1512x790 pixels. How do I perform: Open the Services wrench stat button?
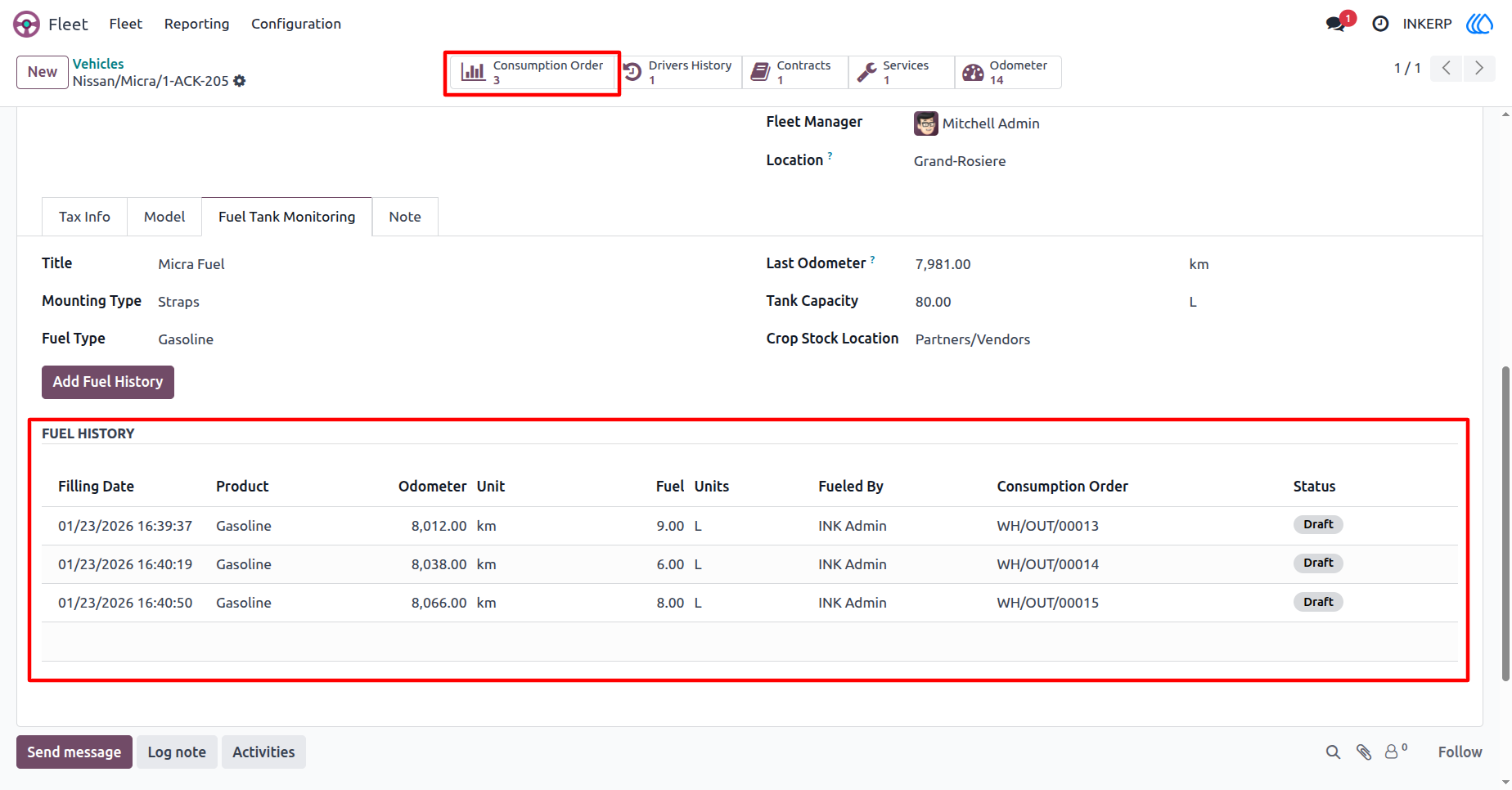(901, 72)
